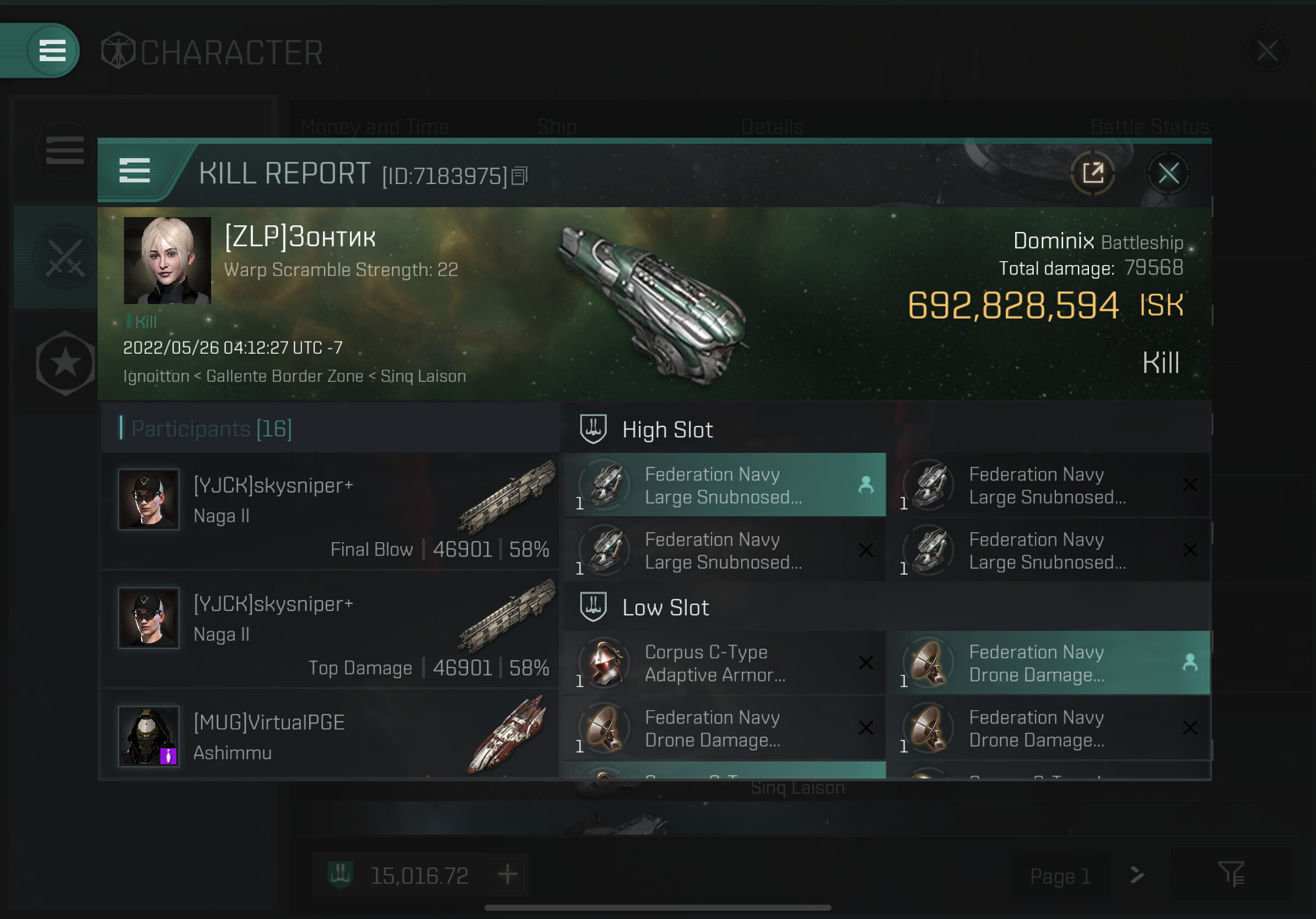Copy the kill report ID icon
Screen dimensions: 1316x919
click(x=519, y=176)
